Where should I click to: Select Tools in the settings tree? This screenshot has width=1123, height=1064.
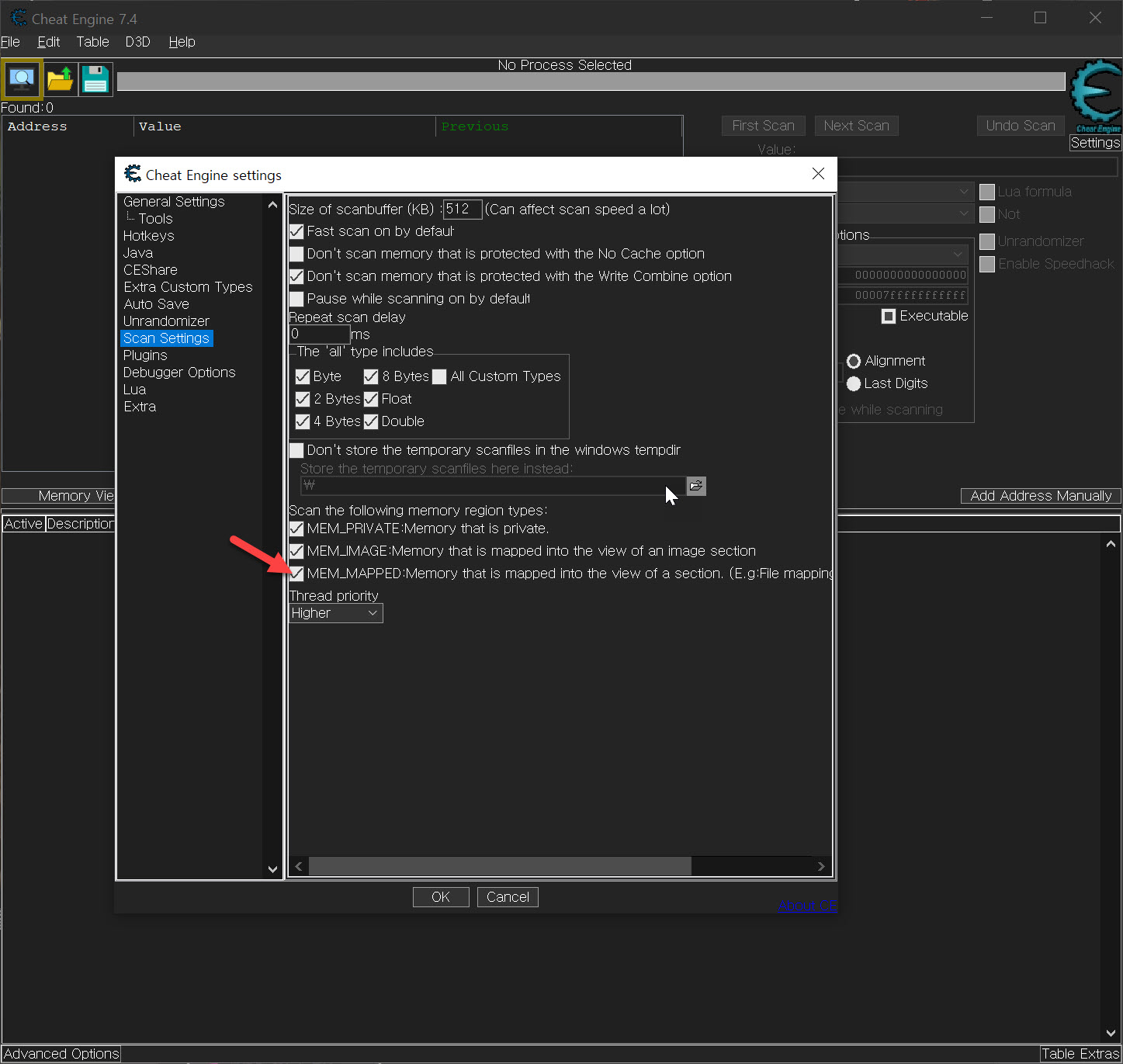pyautogui.click(x=155, y=219)
